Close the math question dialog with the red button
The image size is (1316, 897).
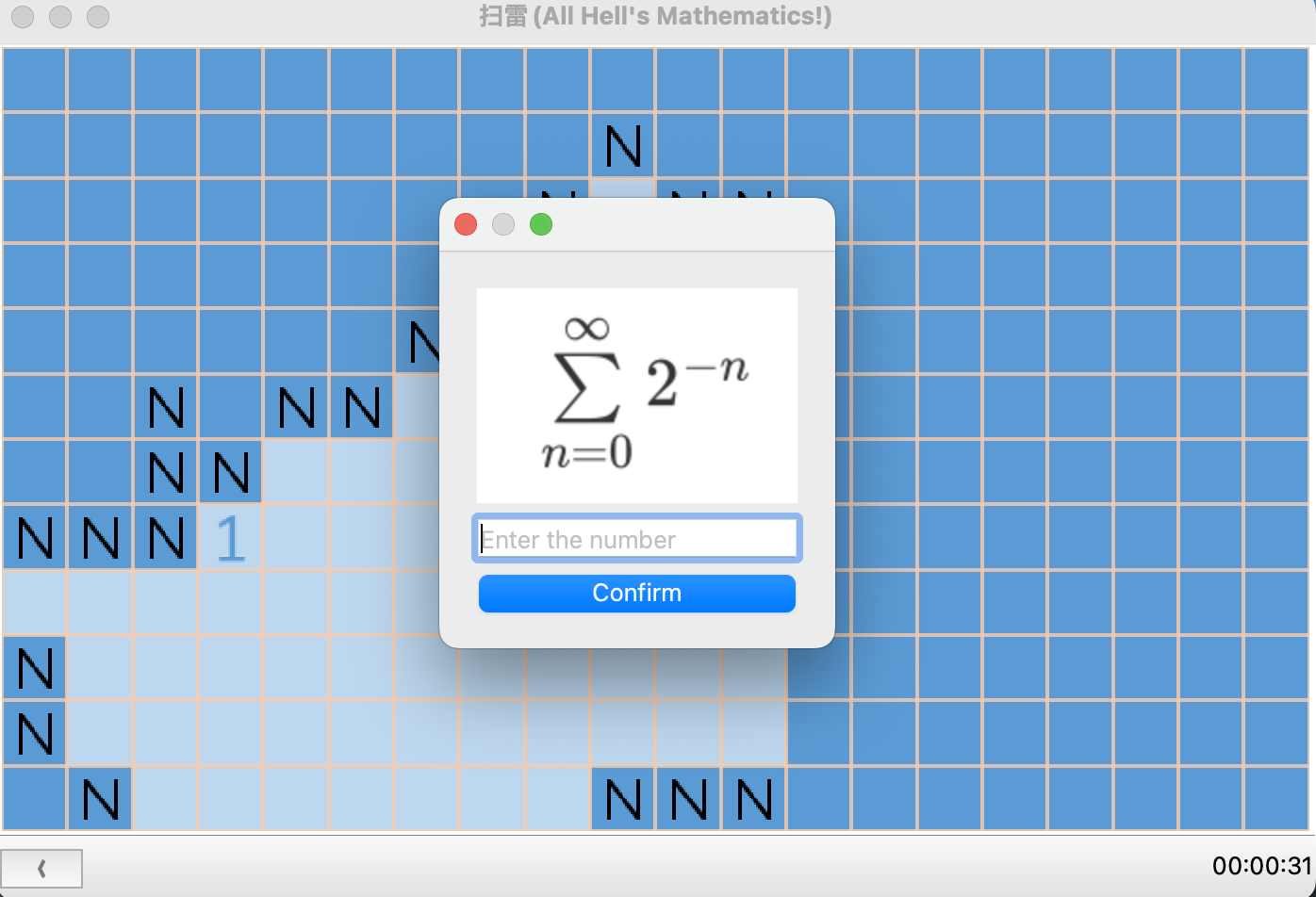466,224
